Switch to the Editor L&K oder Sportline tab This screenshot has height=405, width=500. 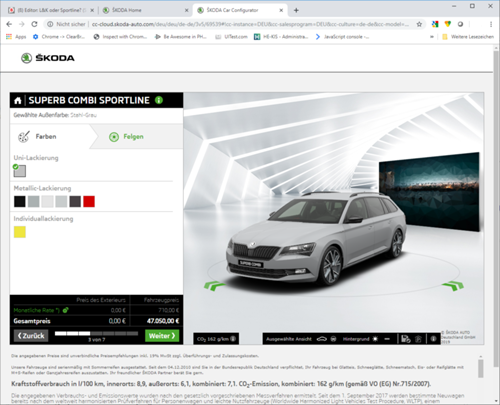click(52, 10)
